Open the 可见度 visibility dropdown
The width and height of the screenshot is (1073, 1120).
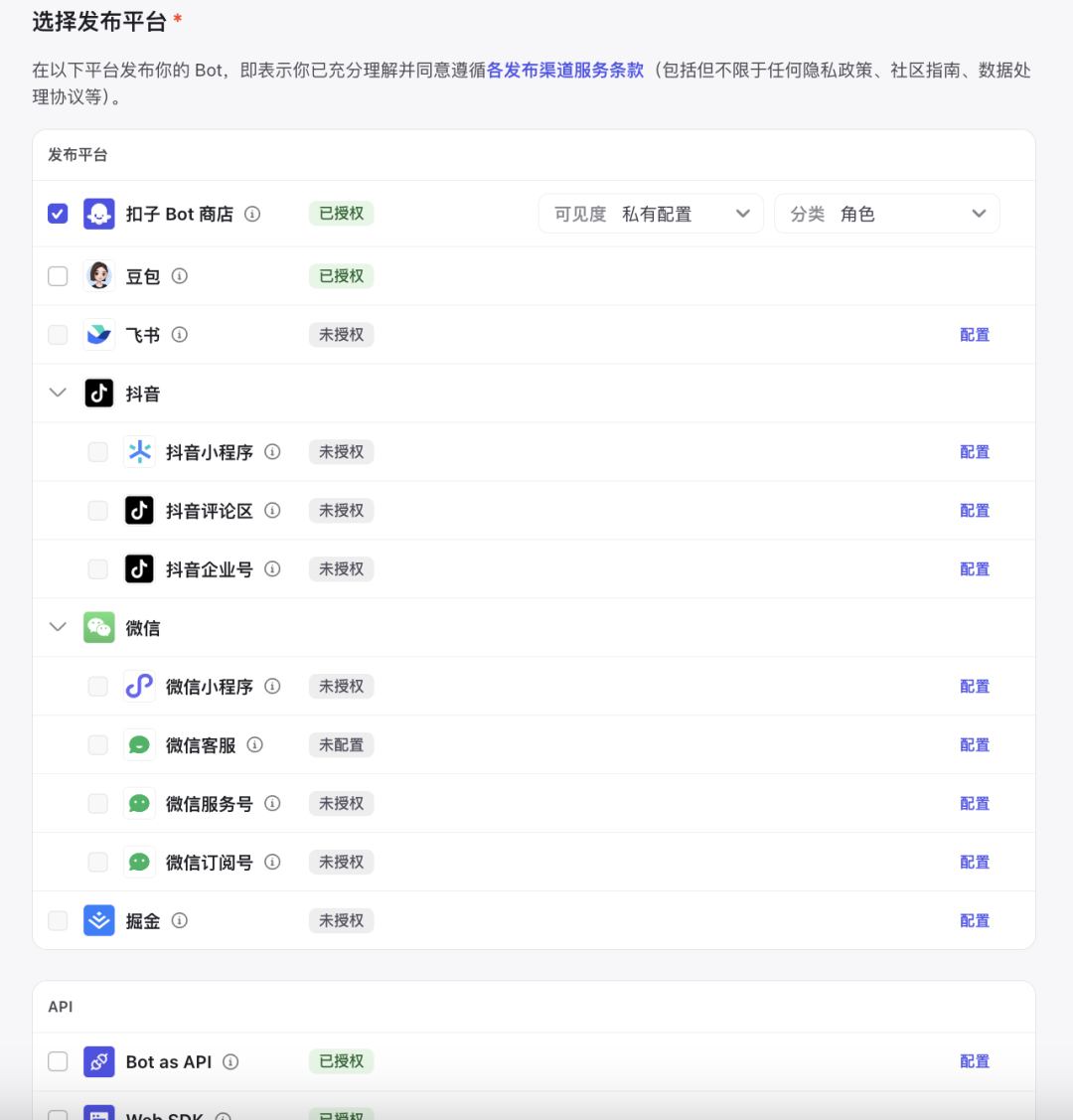pos(651,213)
